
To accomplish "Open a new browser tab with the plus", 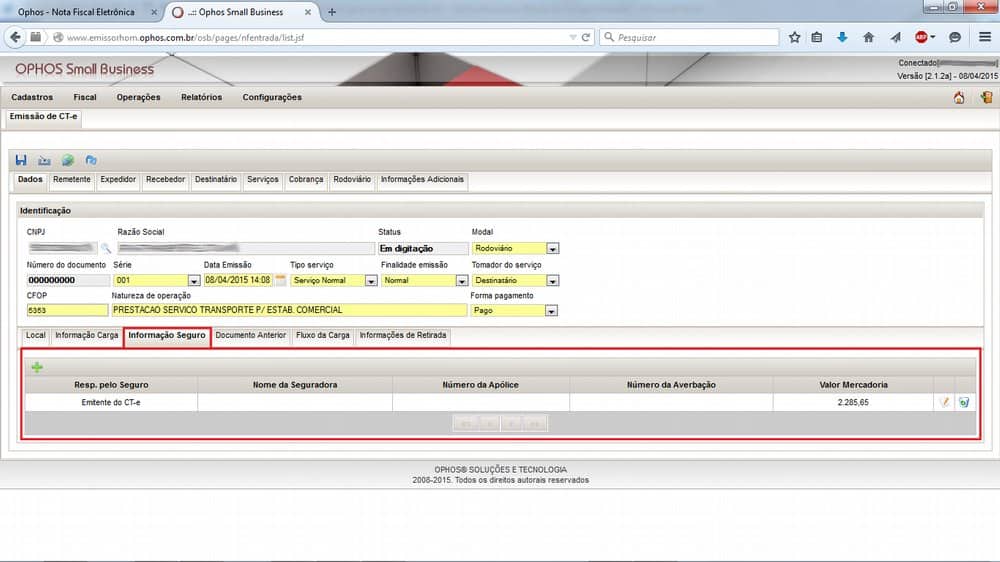I will coord(332,11).
